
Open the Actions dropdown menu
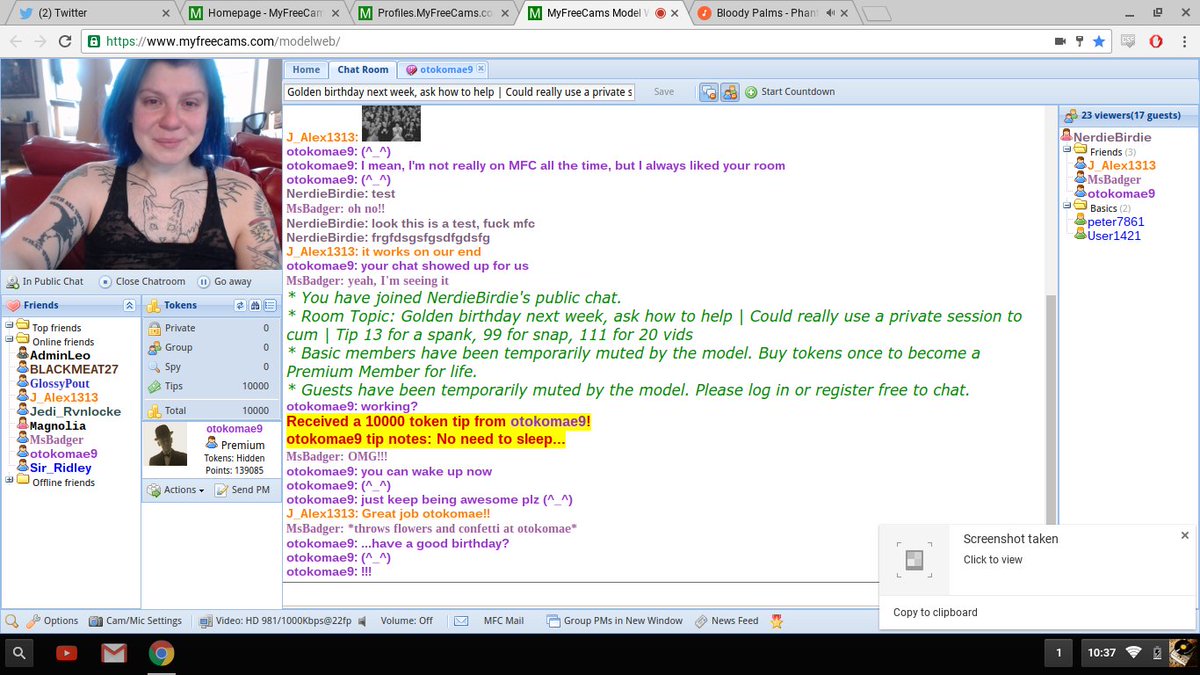[175, 490]
